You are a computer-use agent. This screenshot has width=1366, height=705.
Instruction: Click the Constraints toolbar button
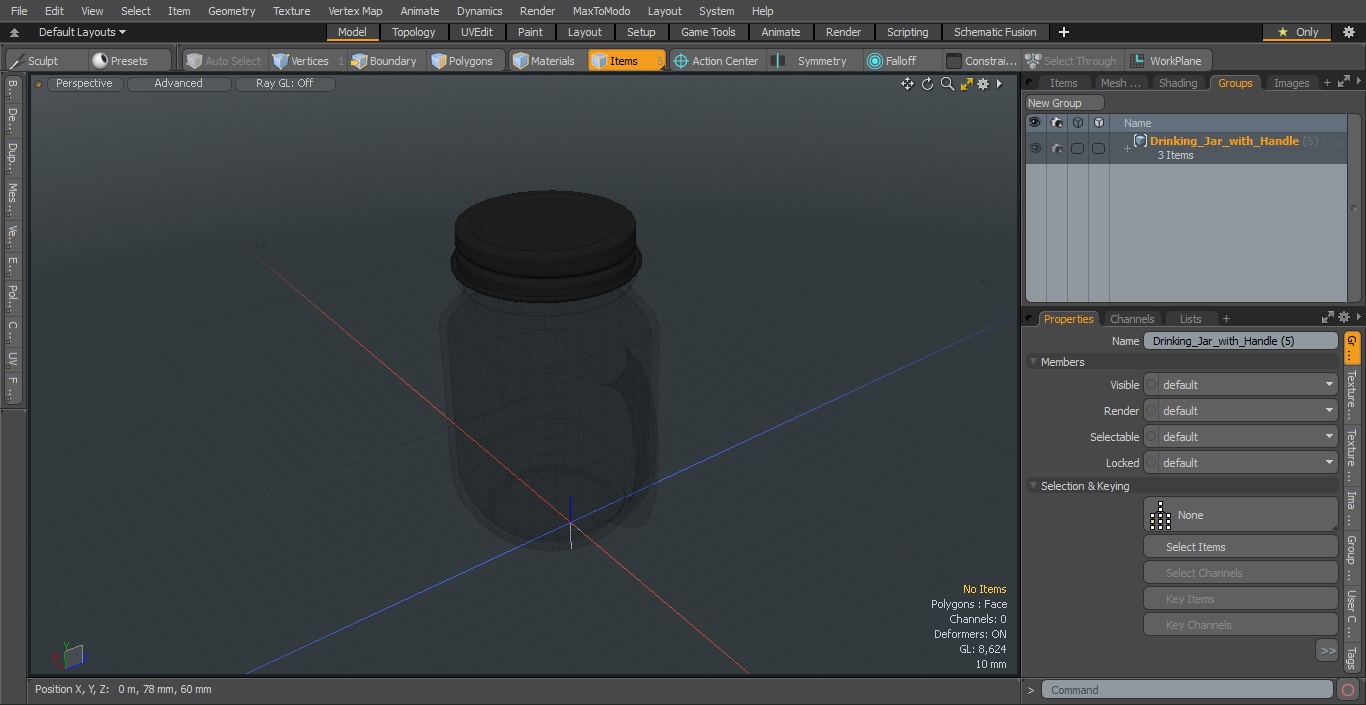click(981, 61)
